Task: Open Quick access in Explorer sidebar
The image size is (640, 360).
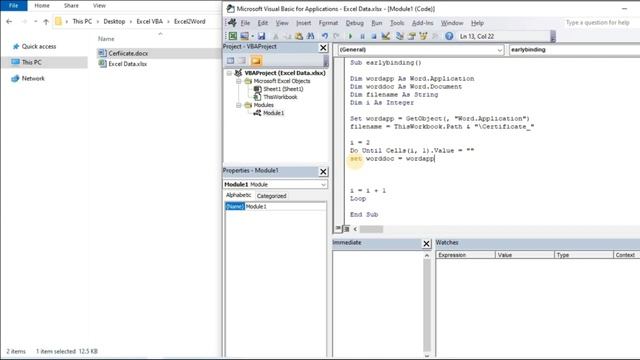Action: tap(39, 47)
